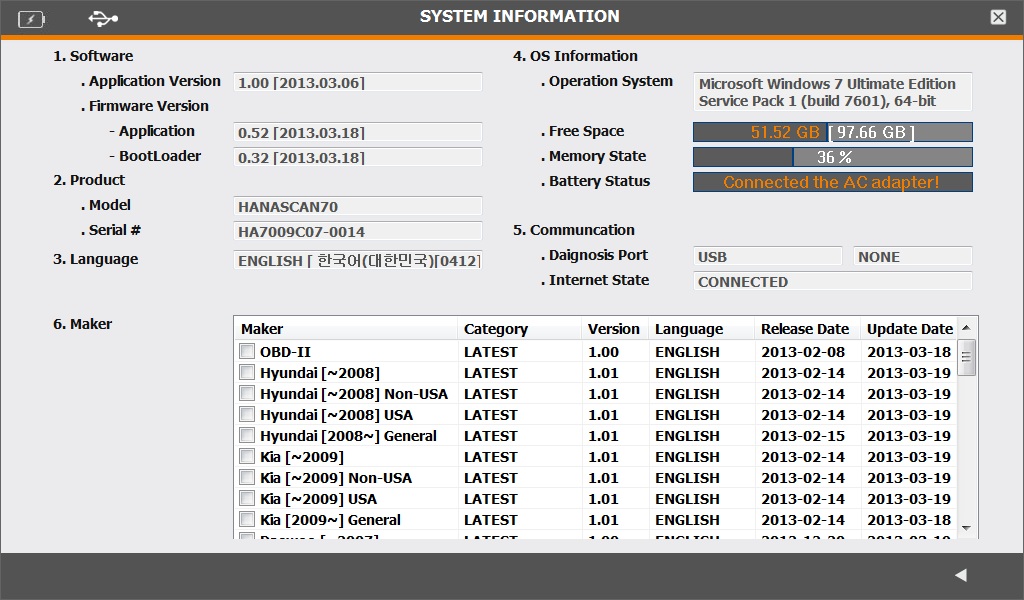Toggle the Kia [~2009] Non-USA checkbox
This screenshot has width=1024, height=600.
coord(247,478)
